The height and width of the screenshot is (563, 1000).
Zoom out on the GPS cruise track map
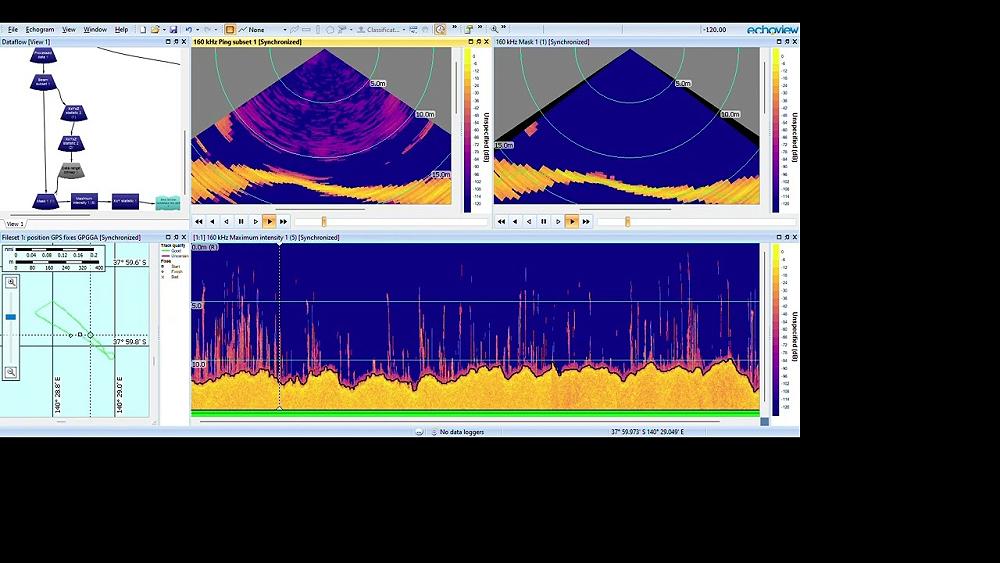(x=11, y=372)
